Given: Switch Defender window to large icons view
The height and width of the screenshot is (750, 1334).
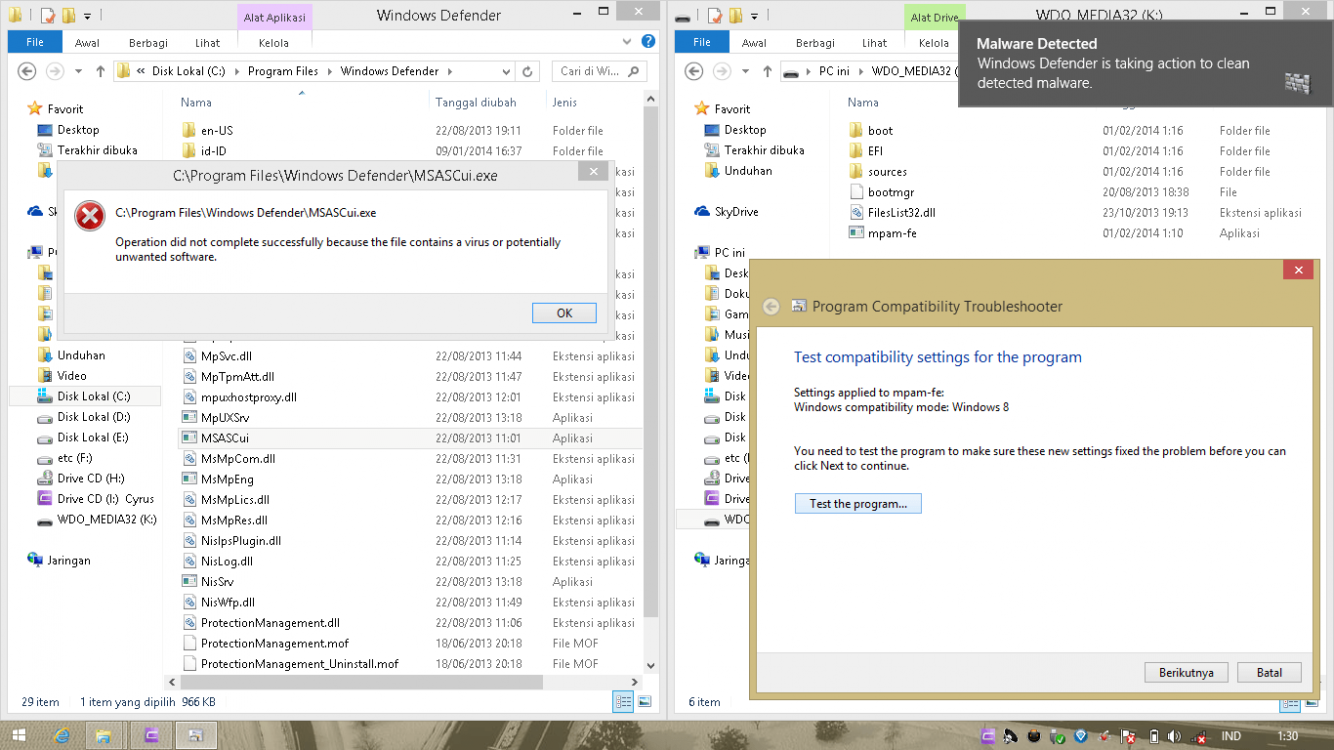Looking at the screenshot, I should [x=645, y=702].
